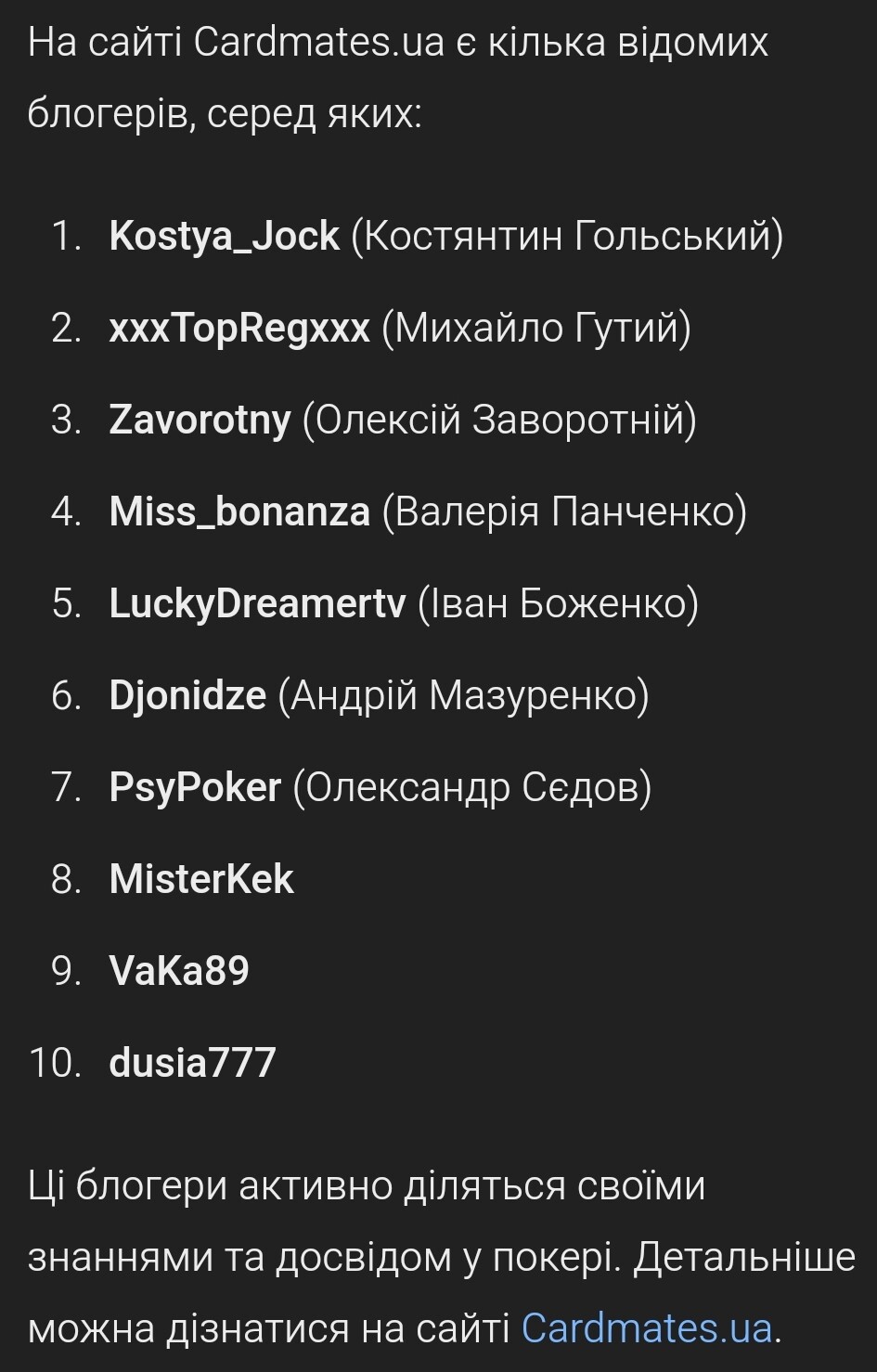Viewport: 877px width, 1372px height.
Task: Click the bold Kostya_Jock username
Action: tap(224, 236)
